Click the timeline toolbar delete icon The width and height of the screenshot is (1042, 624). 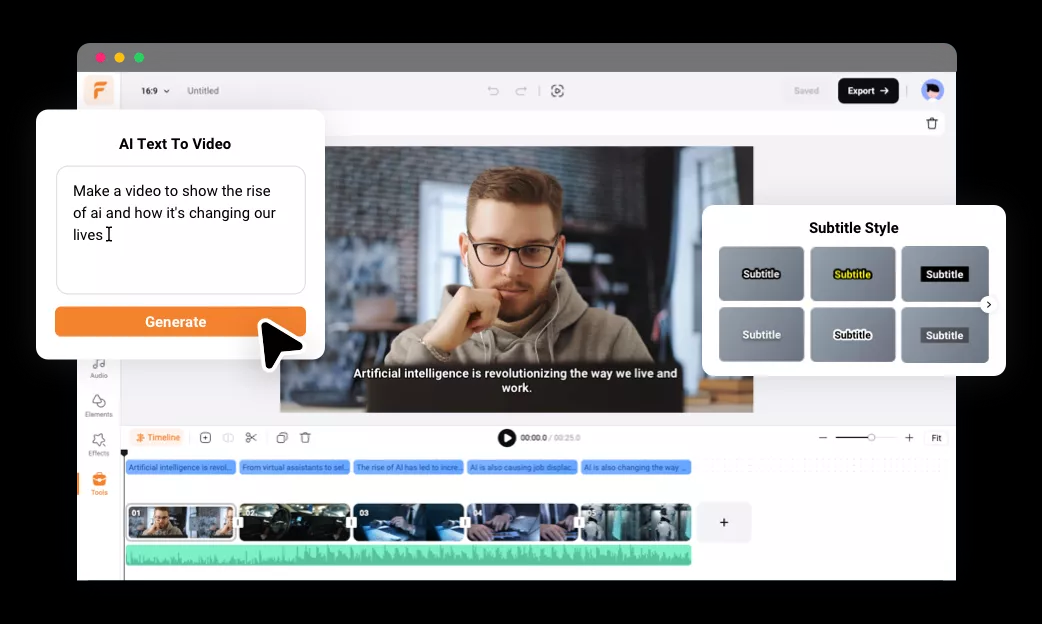[x=305, y=437]
